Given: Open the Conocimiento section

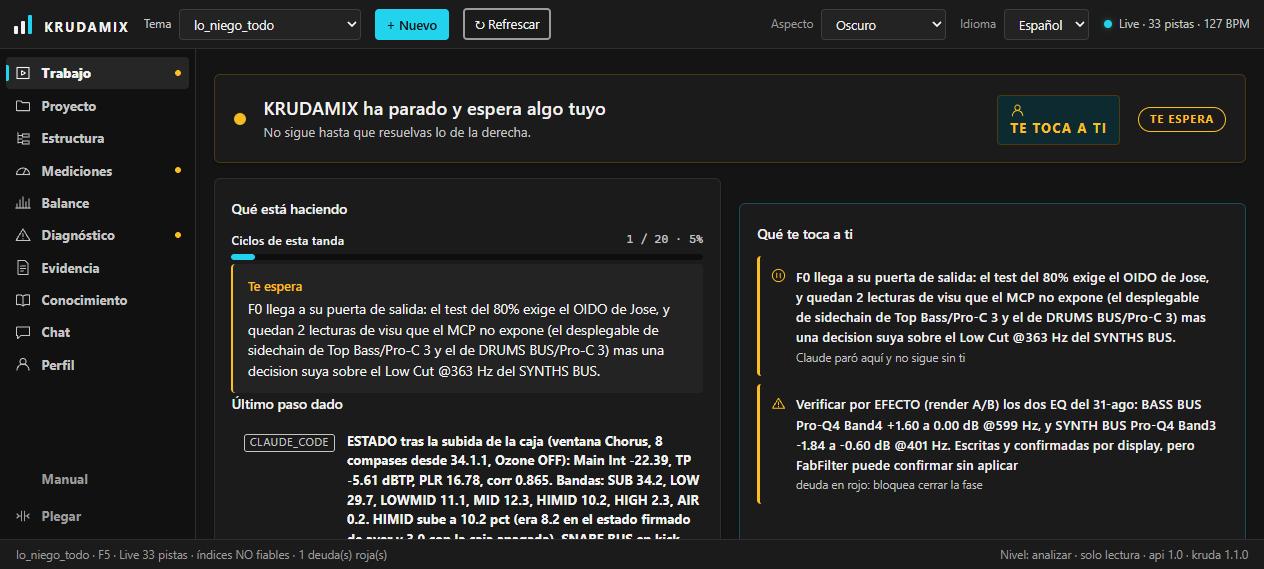Looking at the screenshot, I should pos(97,300).
